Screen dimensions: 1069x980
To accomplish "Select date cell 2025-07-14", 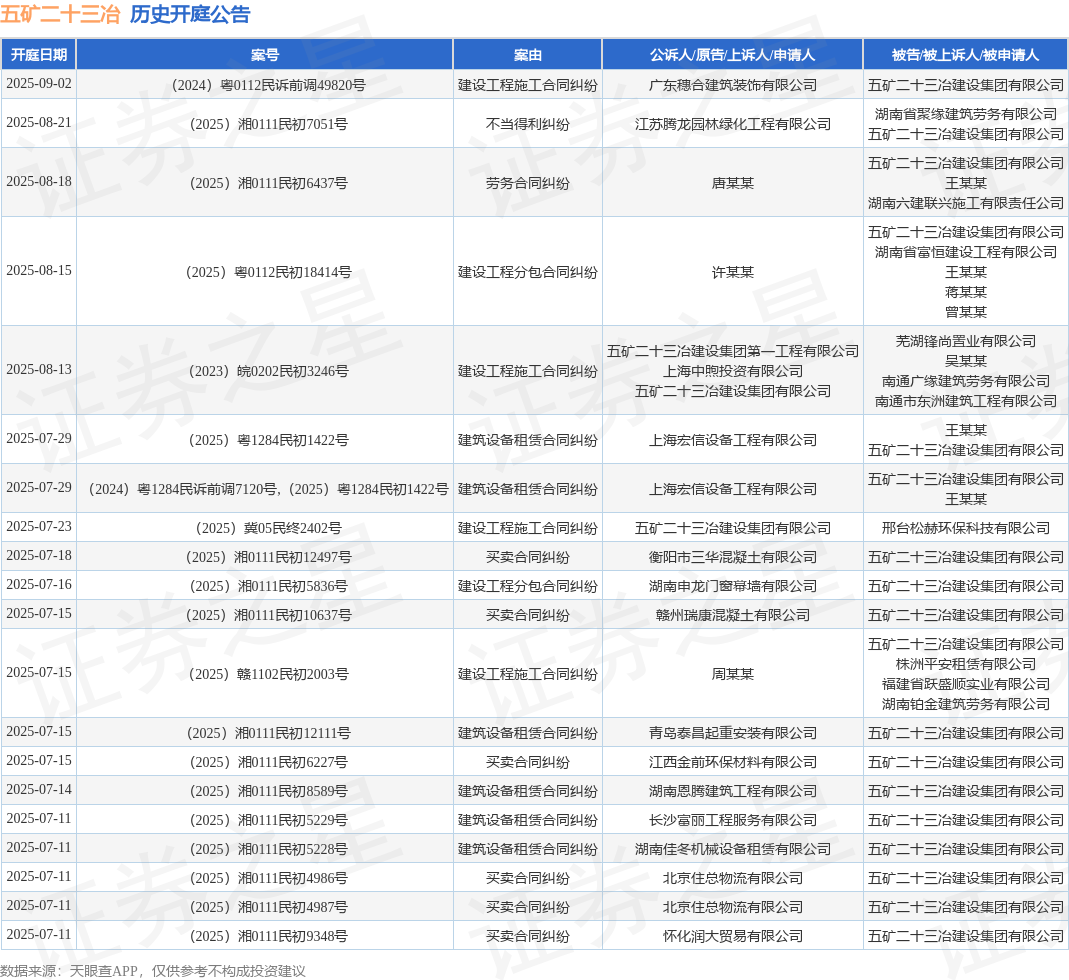I will [39, 789].
